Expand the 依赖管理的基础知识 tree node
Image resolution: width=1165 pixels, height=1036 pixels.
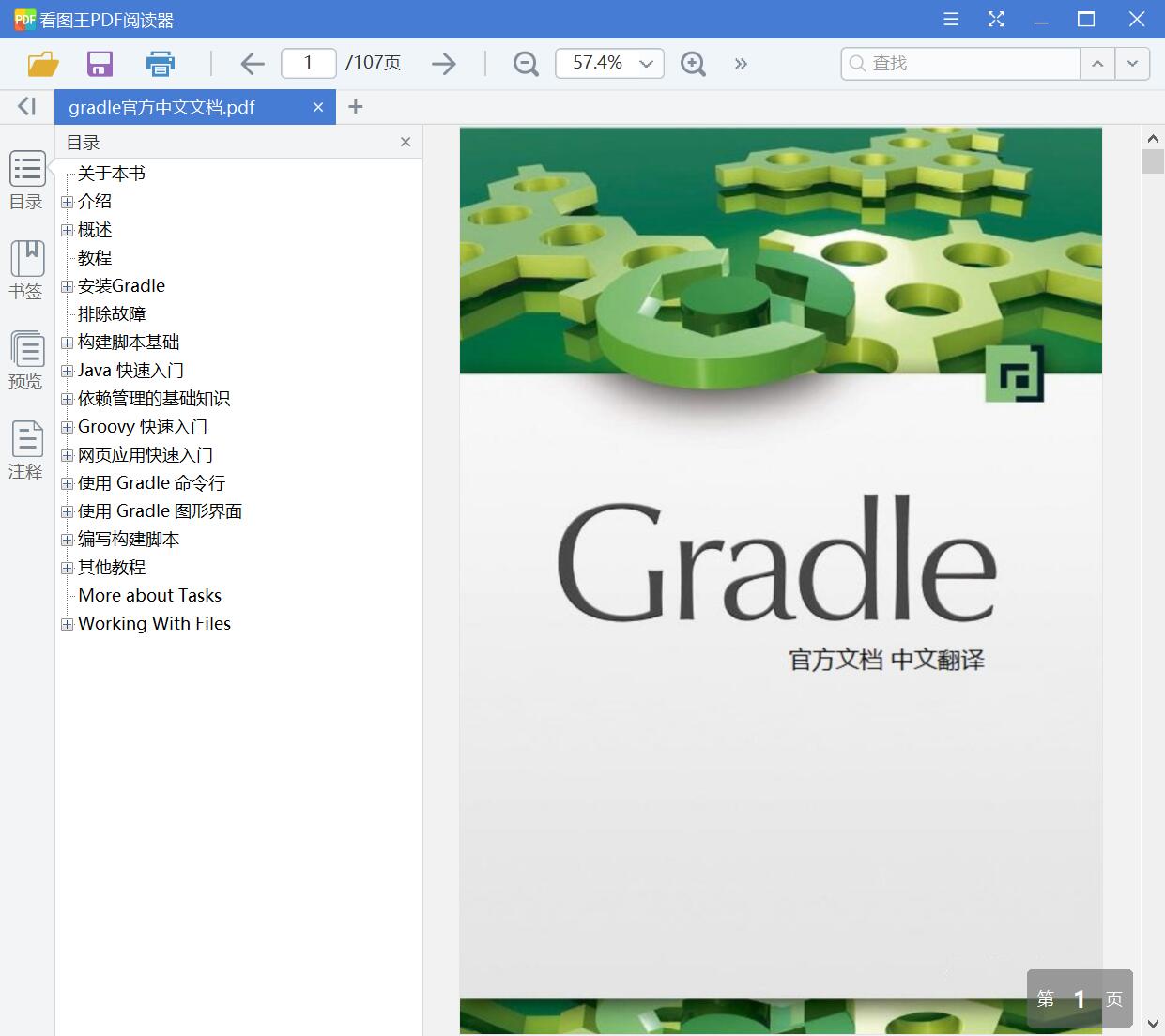[67, 399]
